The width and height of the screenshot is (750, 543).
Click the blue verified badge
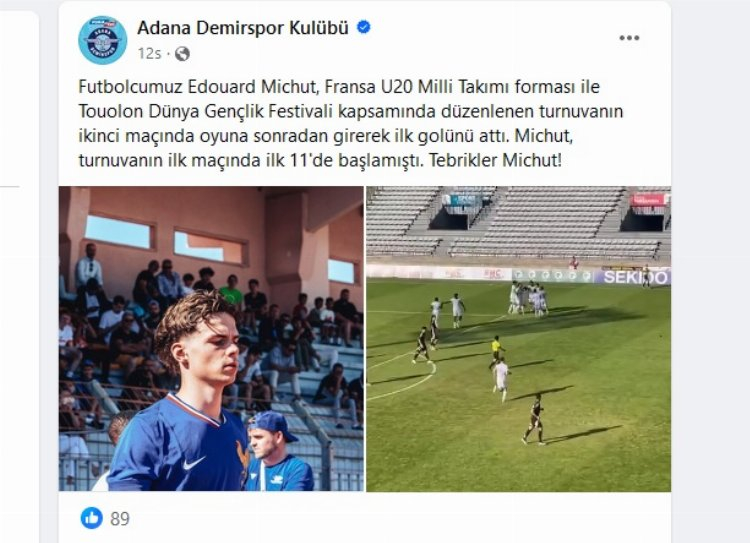click(364, 27)
